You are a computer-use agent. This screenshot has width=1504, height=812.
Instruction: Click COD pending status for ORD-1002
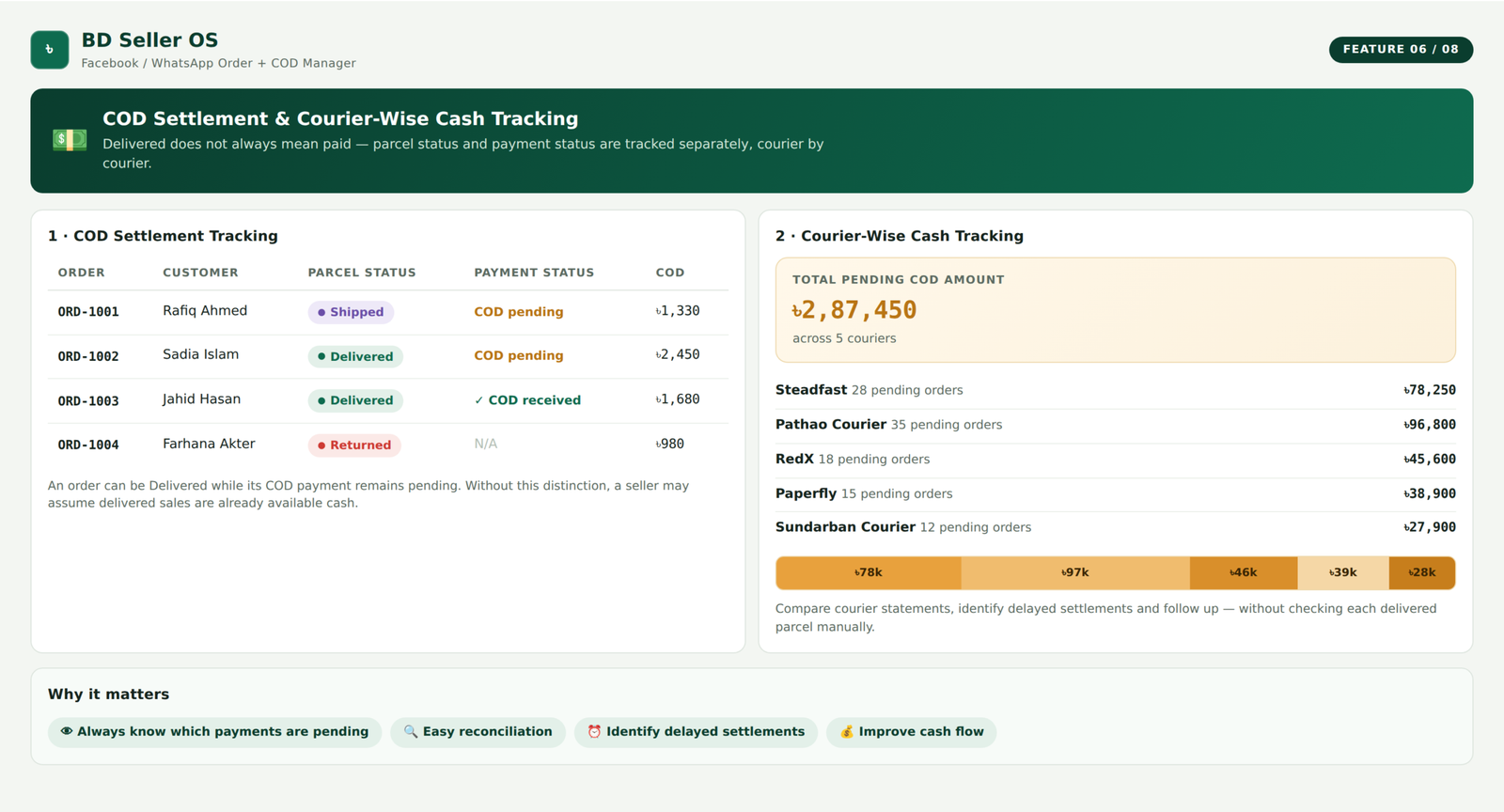click(x=519, y=355)
